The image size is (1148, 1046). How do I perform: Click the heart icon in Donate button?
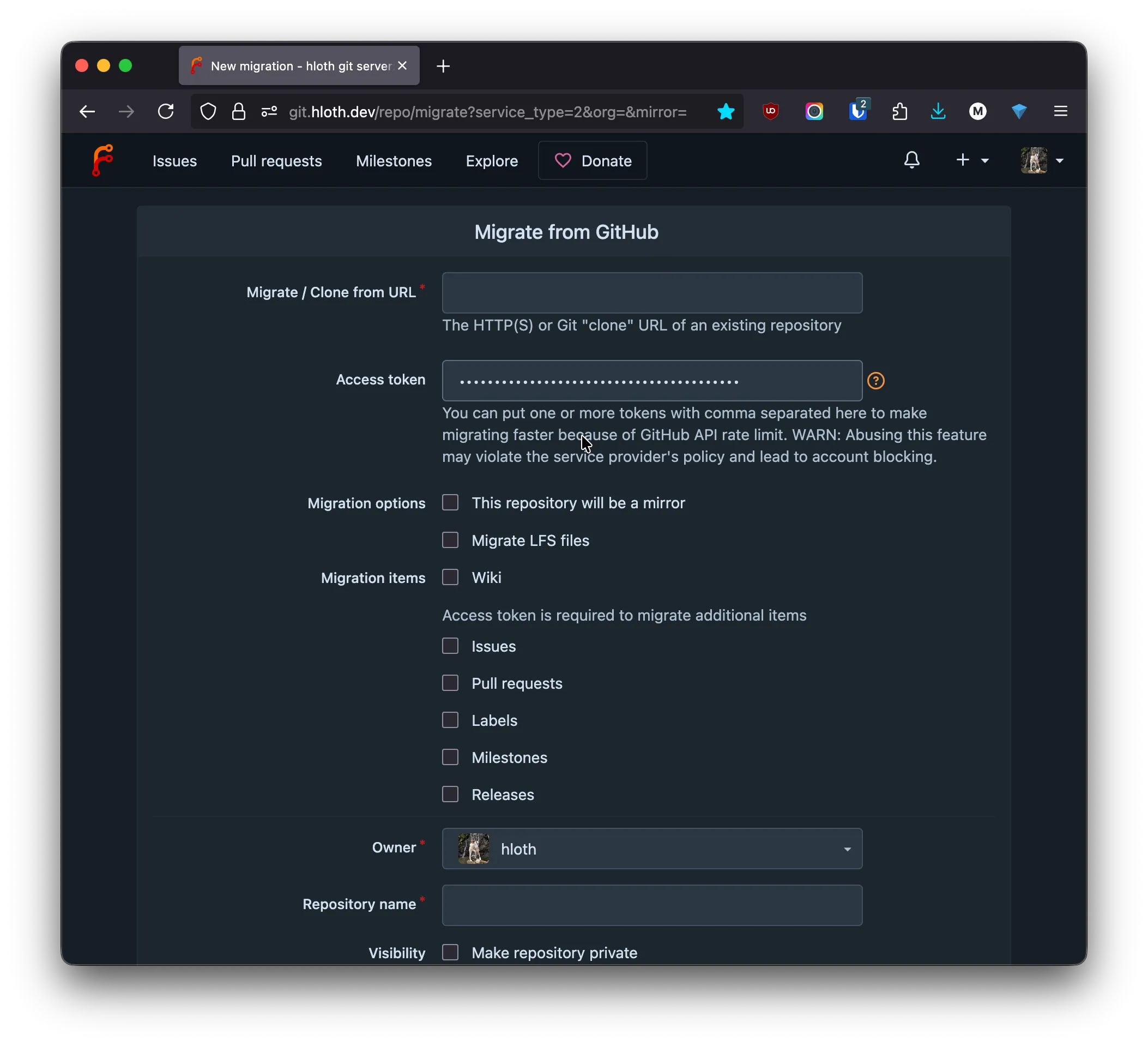click(x=563, y=161)
